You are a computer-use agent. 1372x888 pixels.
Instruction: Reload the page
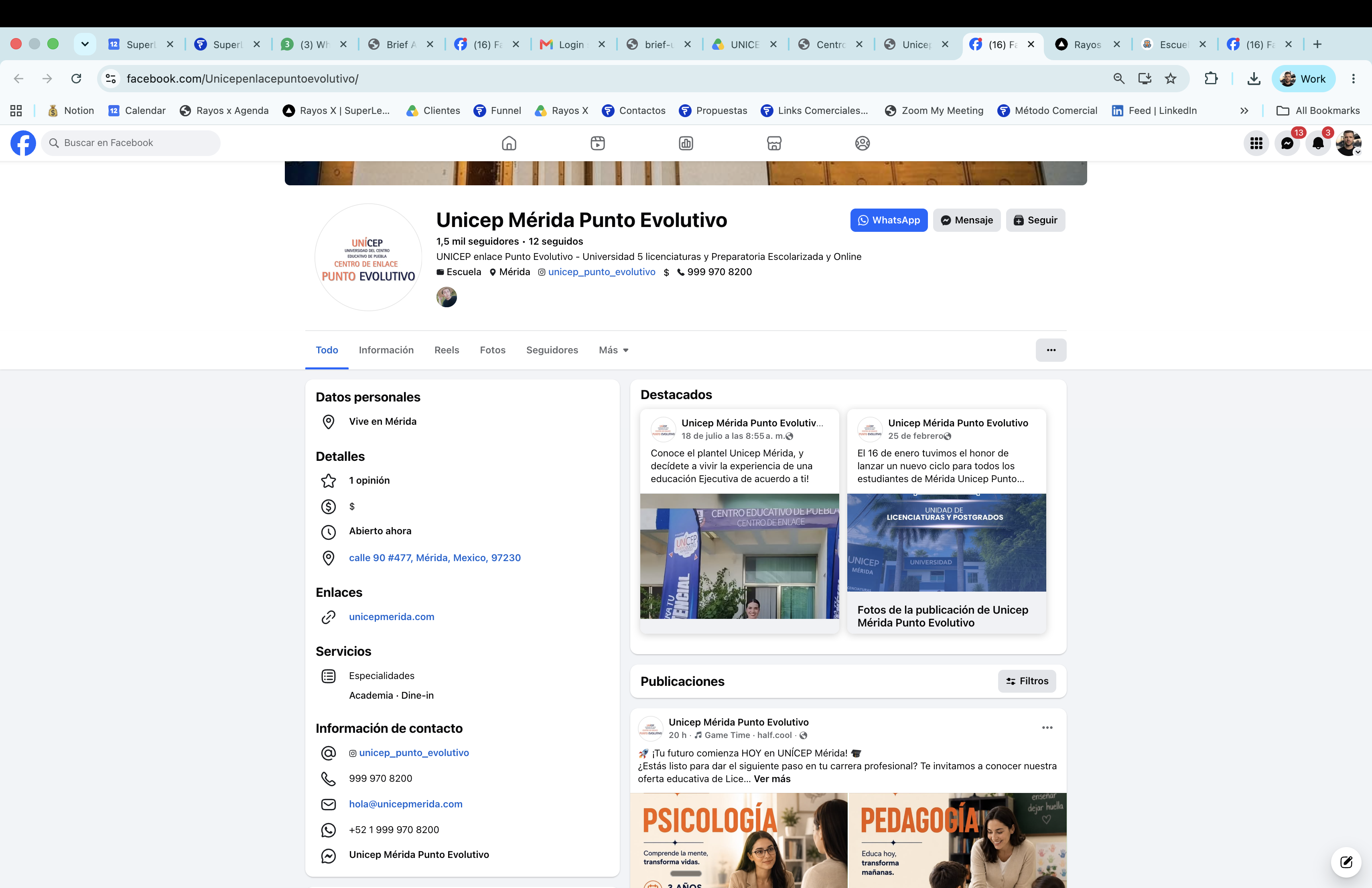coord(76,78)
